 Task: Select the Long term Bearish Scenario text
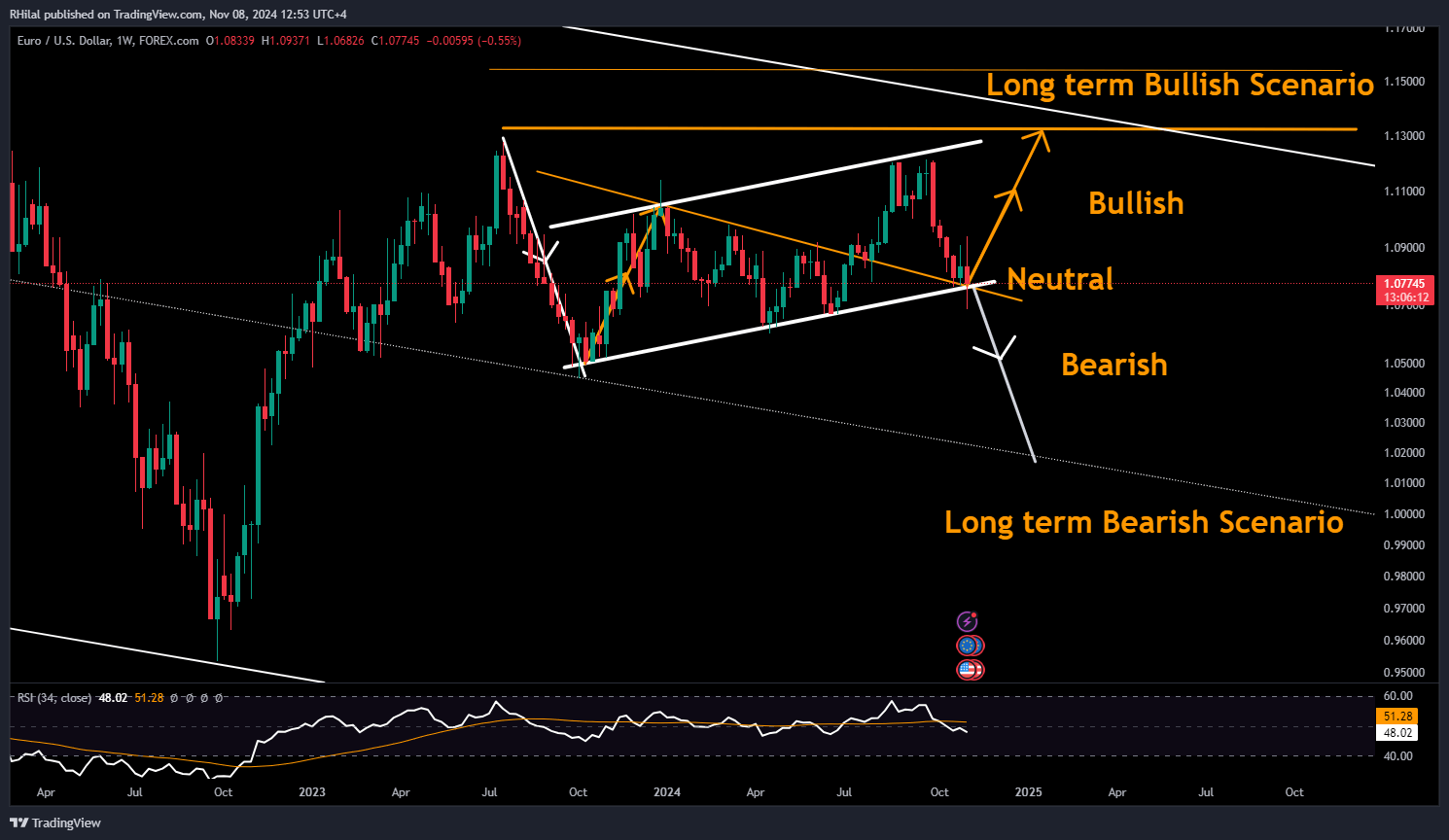tap(1144, 522)
